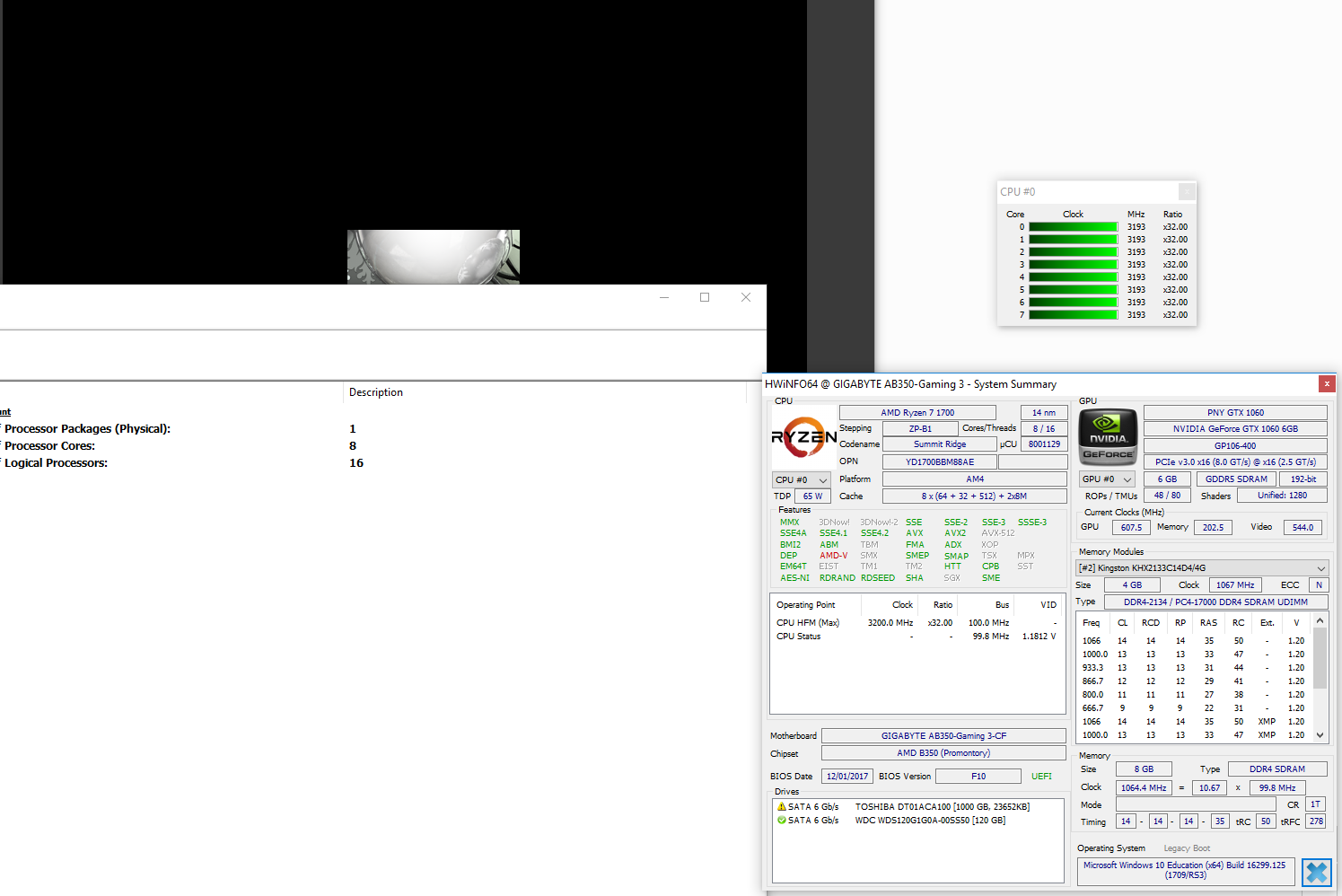Click the Core 7 clock bar

(1073, 315)
